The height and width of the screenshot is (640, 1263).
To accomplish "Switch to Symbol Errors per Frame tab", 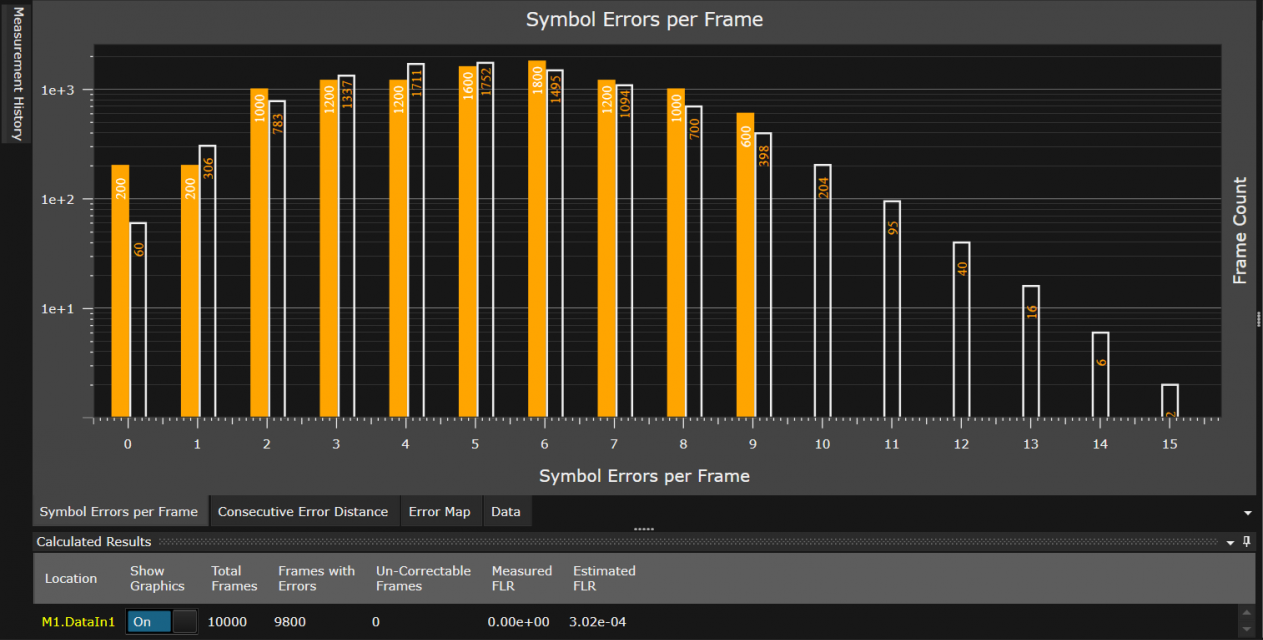I will click(x=119, y=511).
